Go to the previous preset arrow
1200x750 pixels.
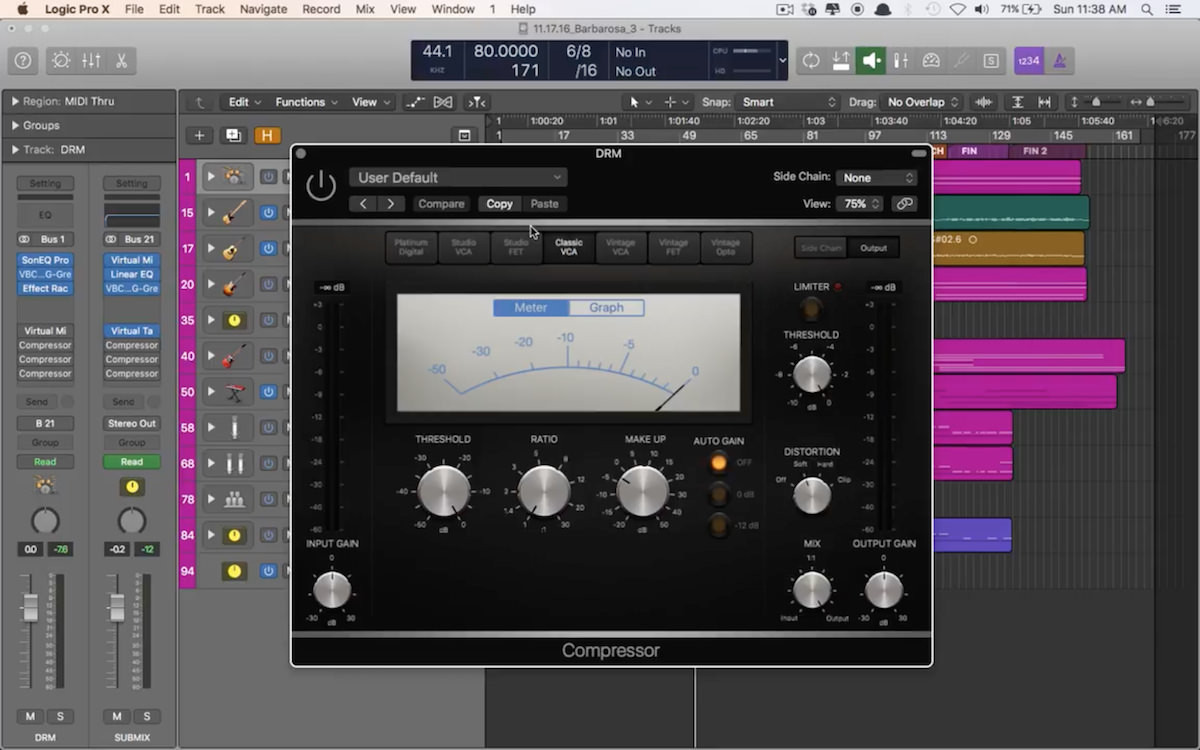[363, 204]
